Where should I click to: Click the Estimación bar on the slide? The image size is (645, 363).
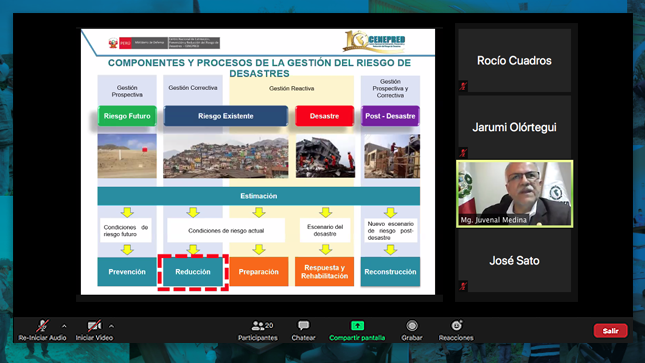click(259, 196)
